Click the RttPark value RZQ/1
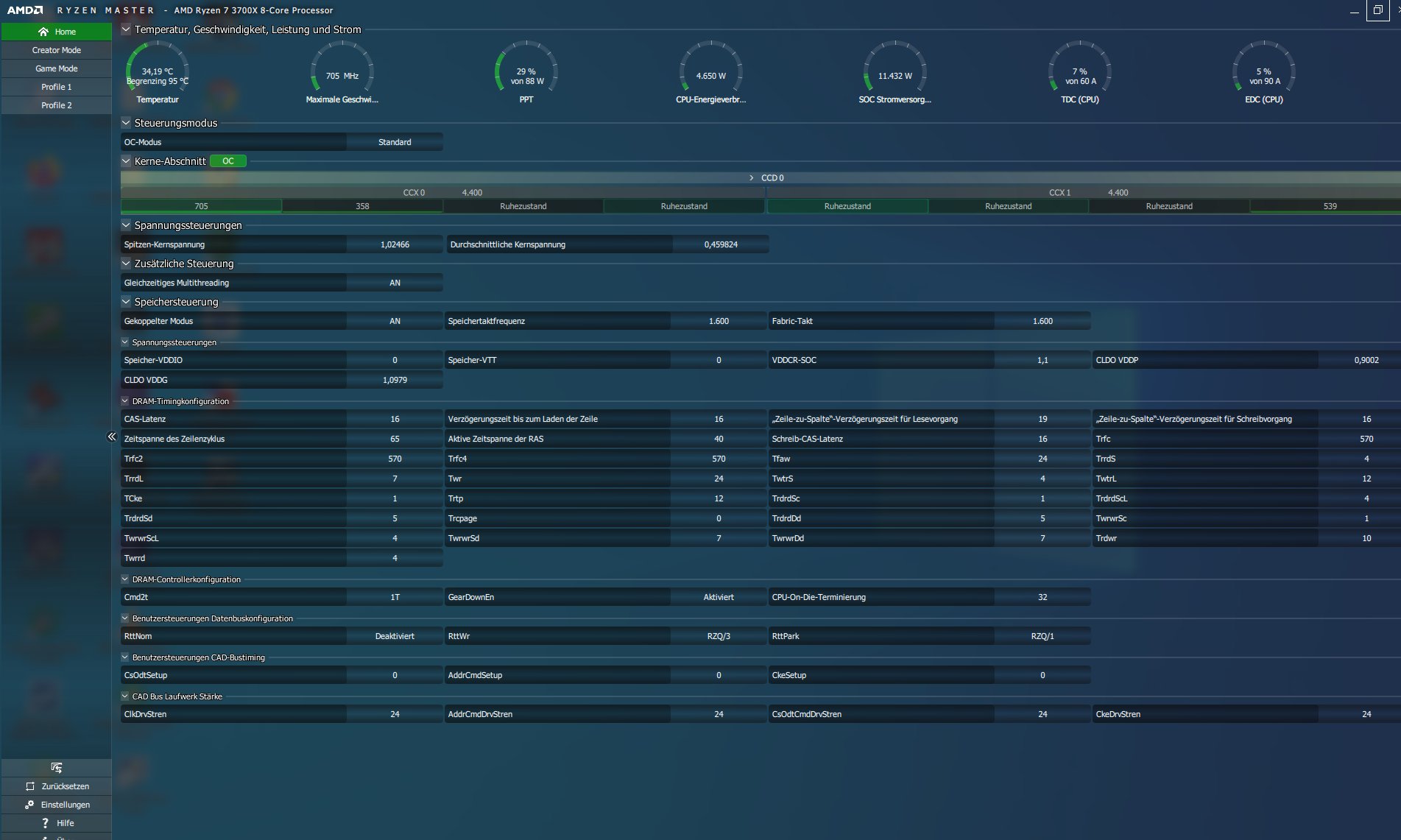This screenshot has height=840, width=1401. [1042, 636]
